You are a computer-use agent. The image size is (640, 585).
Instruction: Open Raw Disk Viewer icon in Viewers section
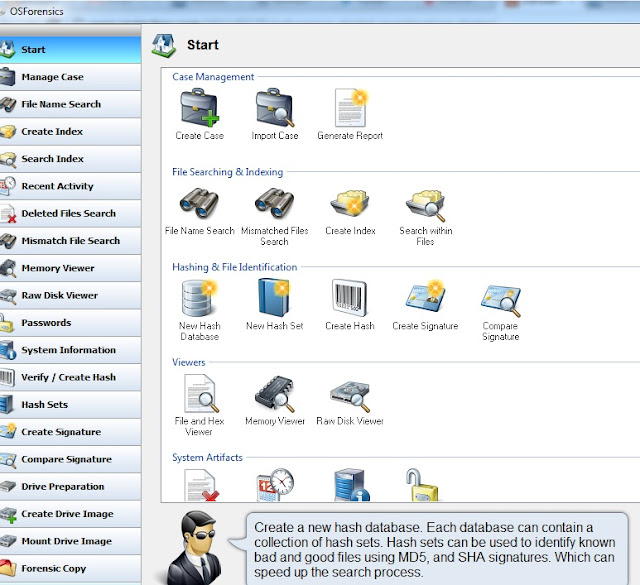[350, 396]
